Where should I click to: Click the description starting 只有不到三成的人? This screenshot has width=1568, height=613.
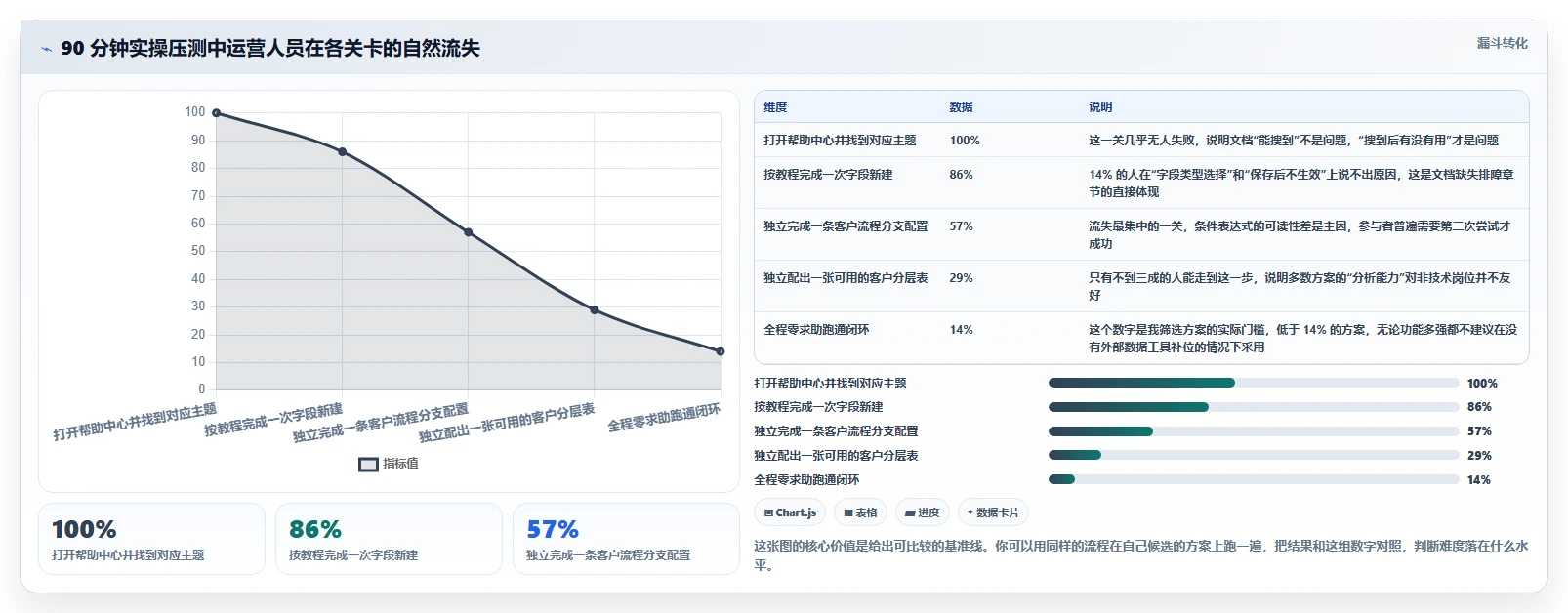1300,287
